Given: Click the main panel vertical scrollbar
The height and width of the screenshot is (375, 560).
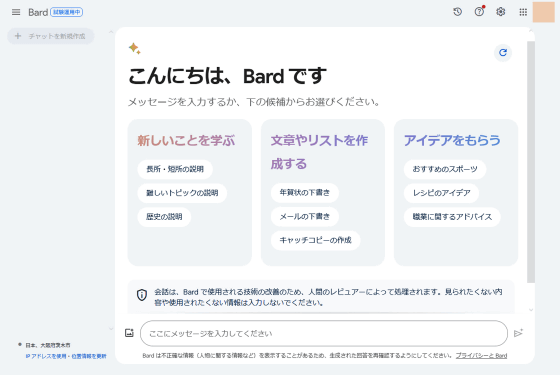Looking at the screenshot, I should point(531,161).
